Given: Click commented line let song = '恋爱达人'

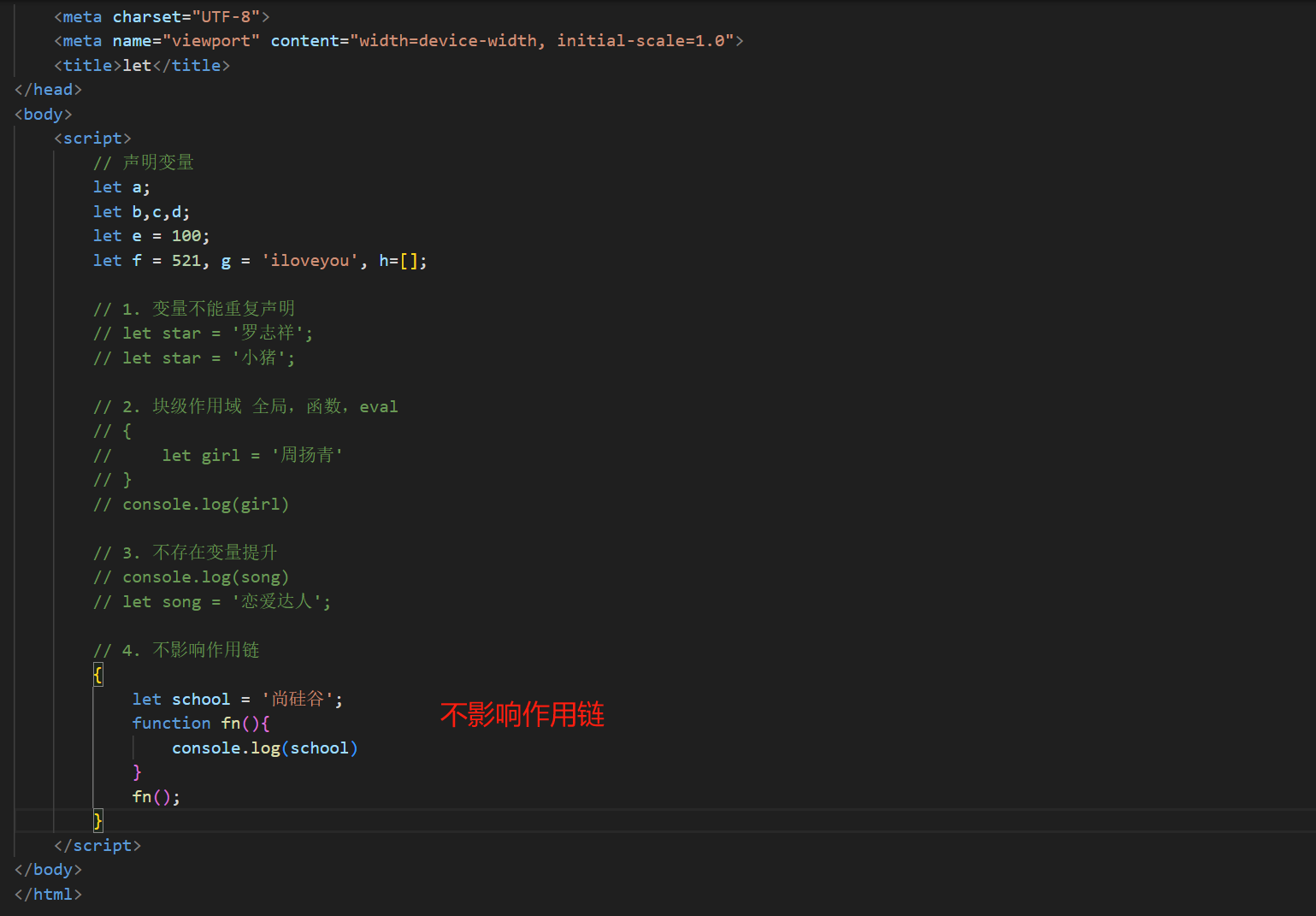Looking at the screenshot, I should point(212,602).
